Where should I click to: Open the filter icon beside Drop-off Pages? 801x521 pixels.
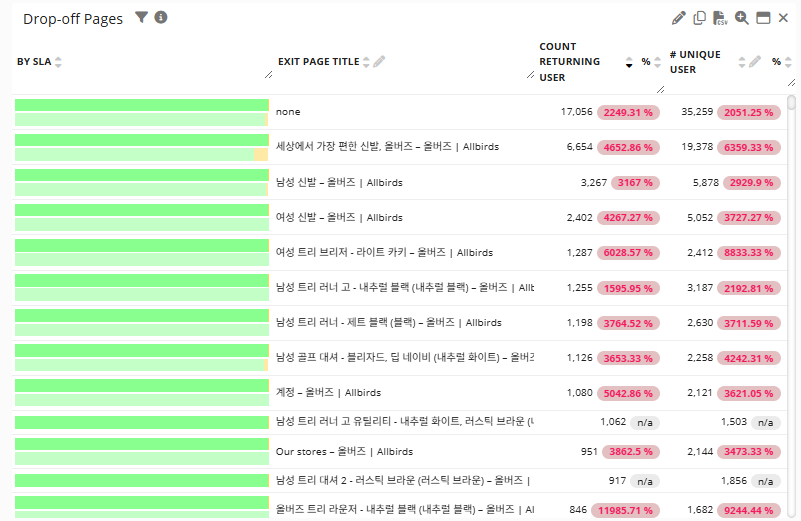pos(141,18)
